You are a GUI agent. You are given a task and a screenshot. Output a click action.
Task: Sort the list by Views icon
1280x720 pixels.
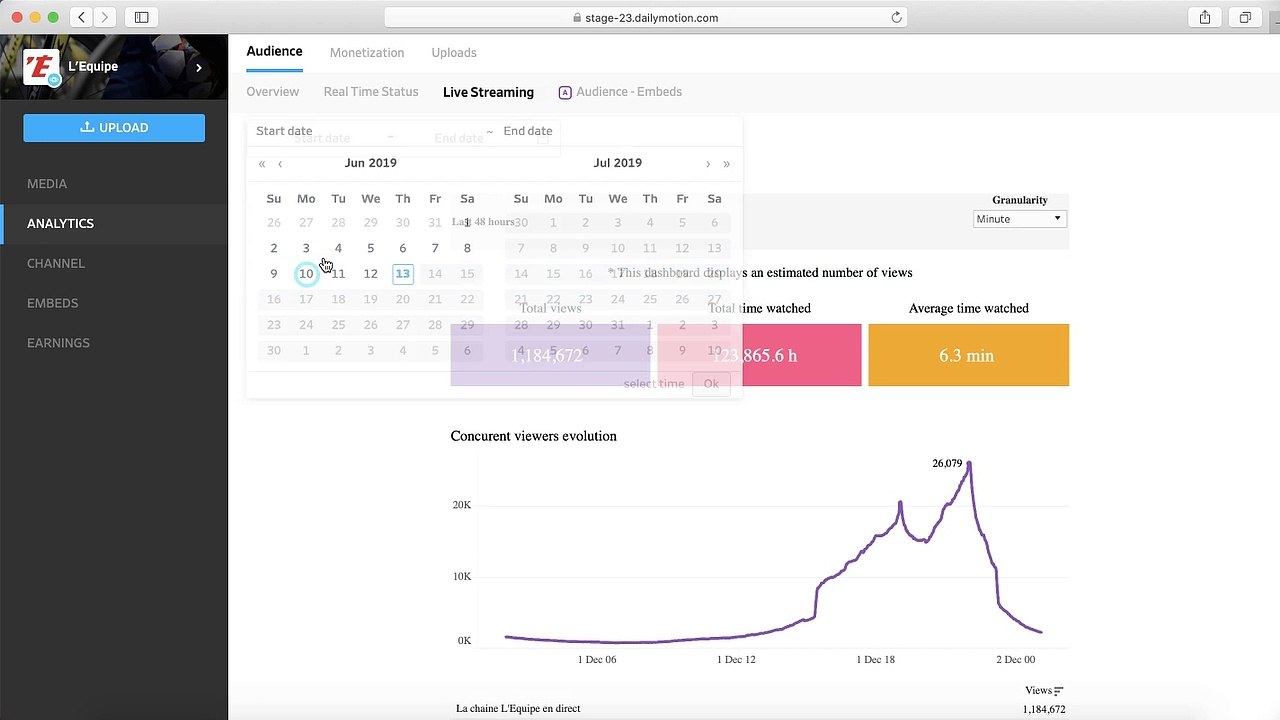pos(1058,691)
